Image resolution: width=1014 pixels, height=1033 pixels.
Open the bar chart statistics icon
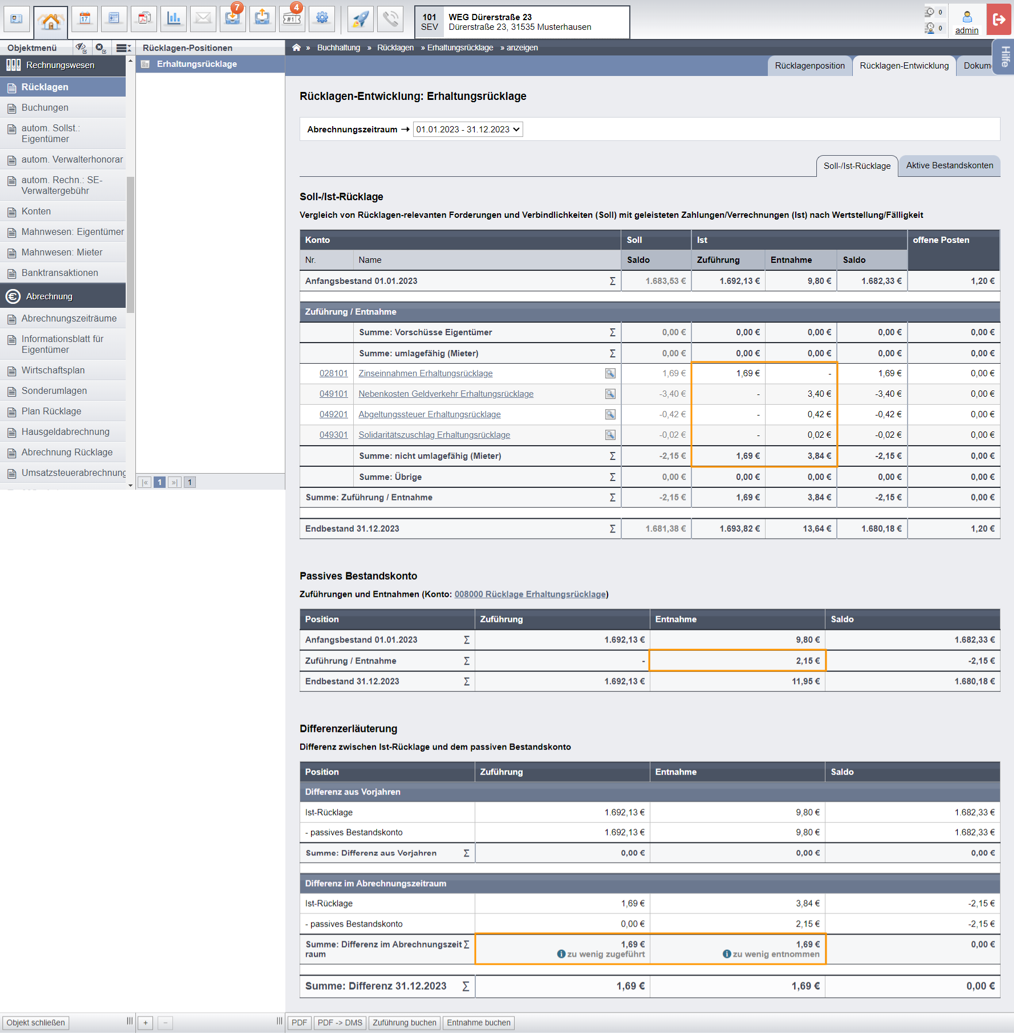click(173, 18)
